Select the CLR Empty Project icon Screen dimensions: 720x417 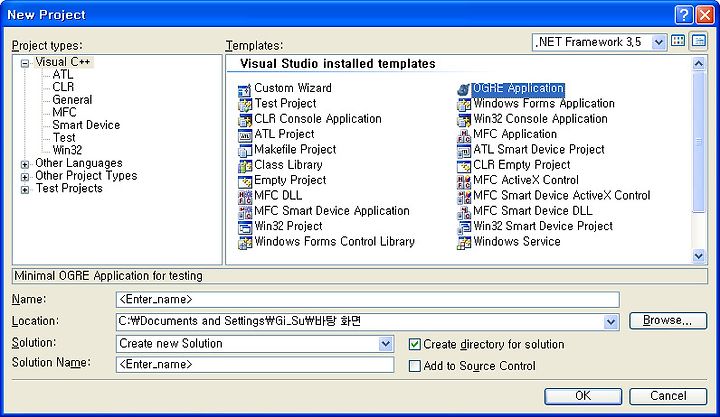[x=464, y=166]
